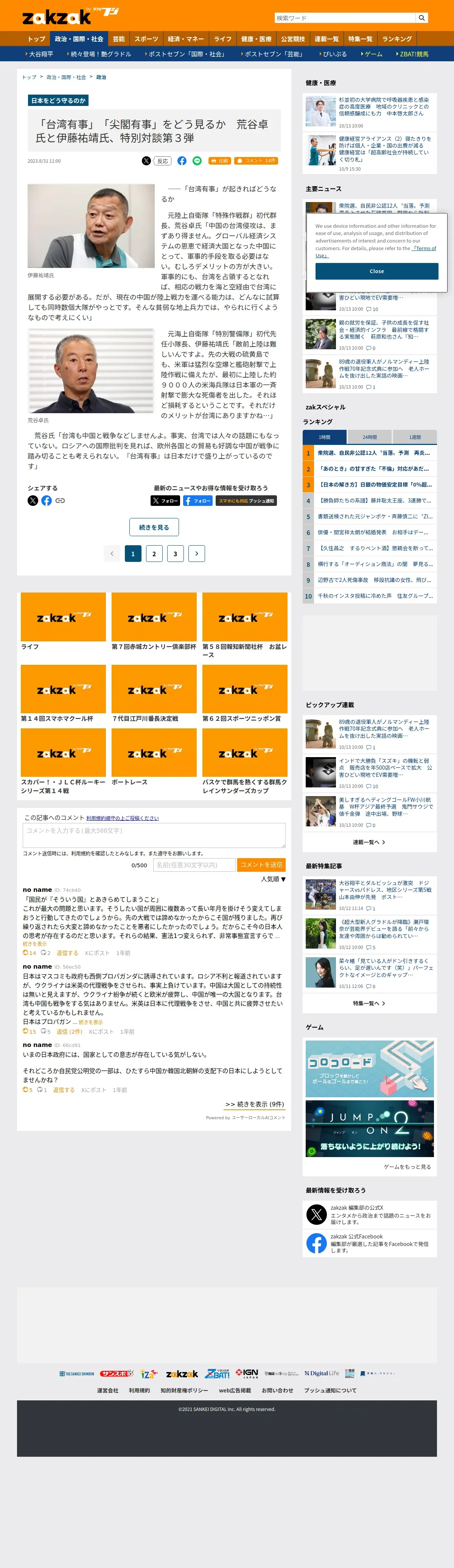Click the コロコロード game banner

[x=369, y=1069]
